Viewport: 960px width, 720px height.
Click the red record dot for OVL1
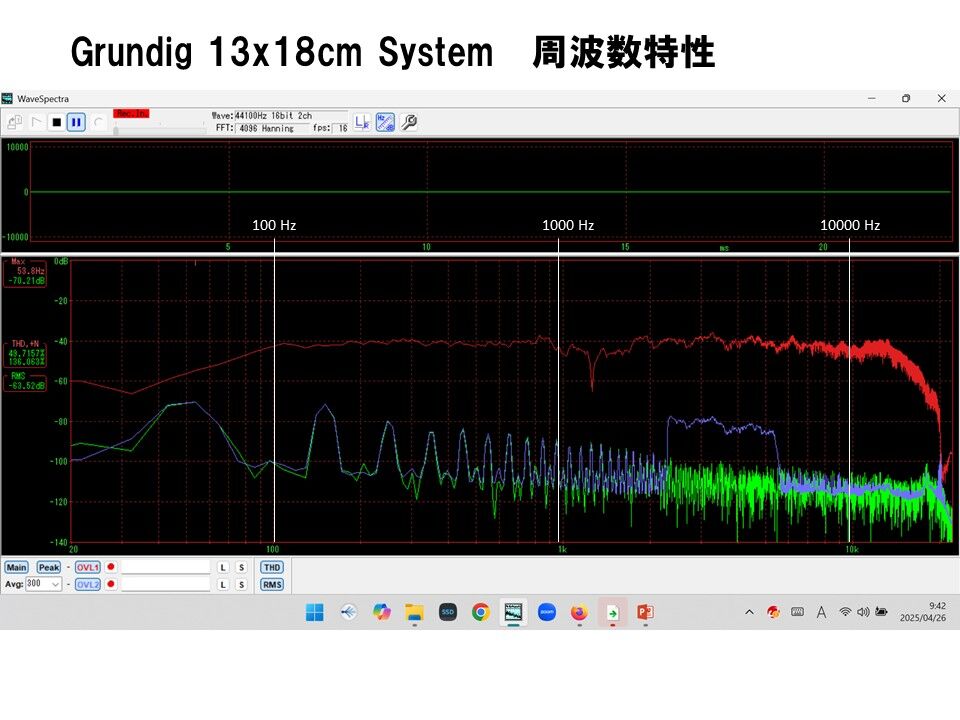pyautogui.click(x=111, y=567)
